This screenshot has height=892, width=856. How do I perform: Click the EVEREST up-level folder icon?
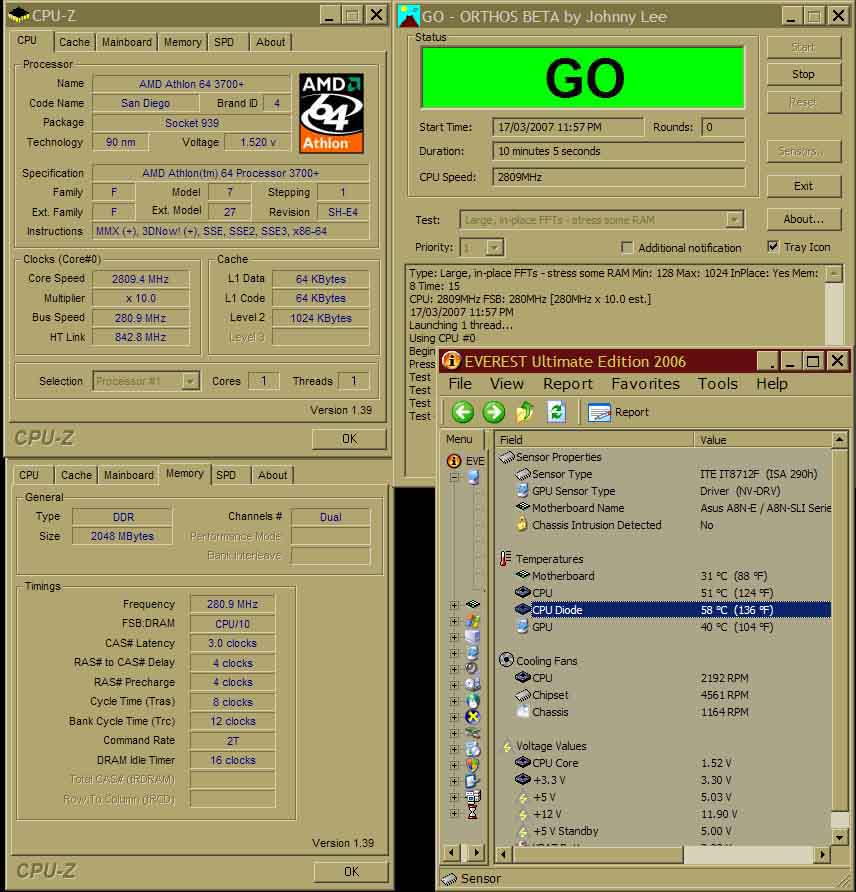coord(524,411)
